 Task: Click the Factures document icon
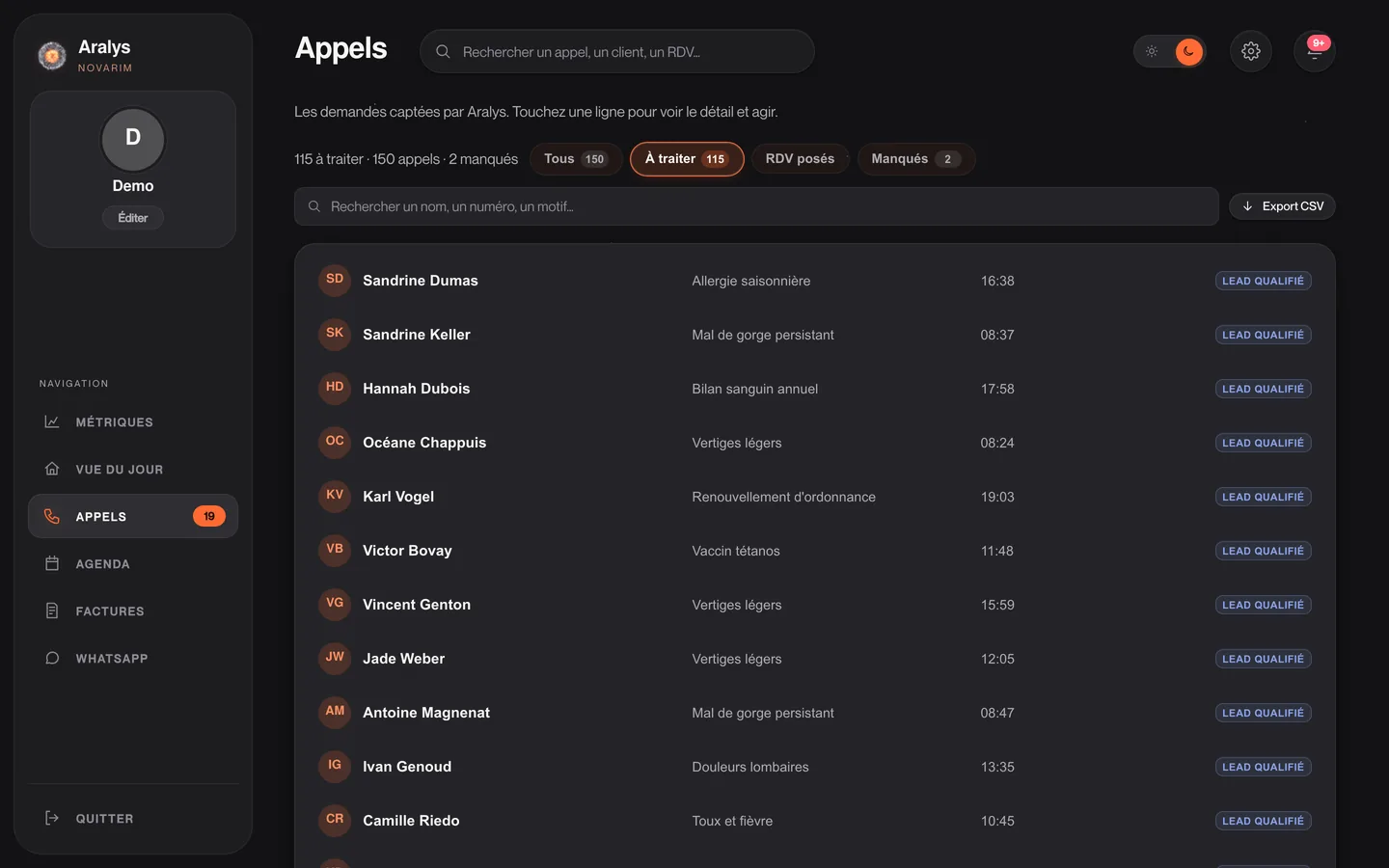[52, 610]
